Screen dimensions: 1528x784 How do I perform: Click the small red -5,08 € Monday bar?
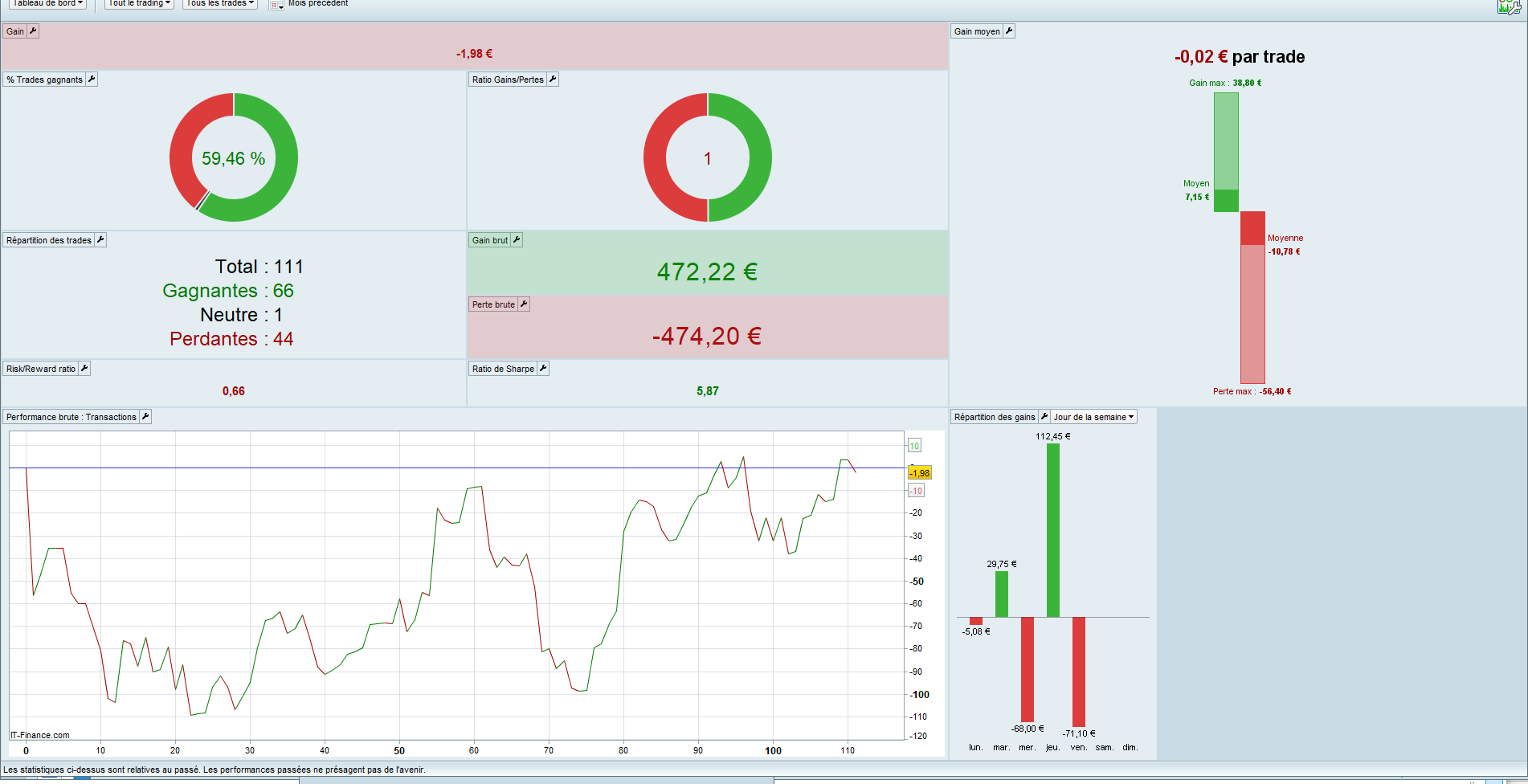point(976,621)
